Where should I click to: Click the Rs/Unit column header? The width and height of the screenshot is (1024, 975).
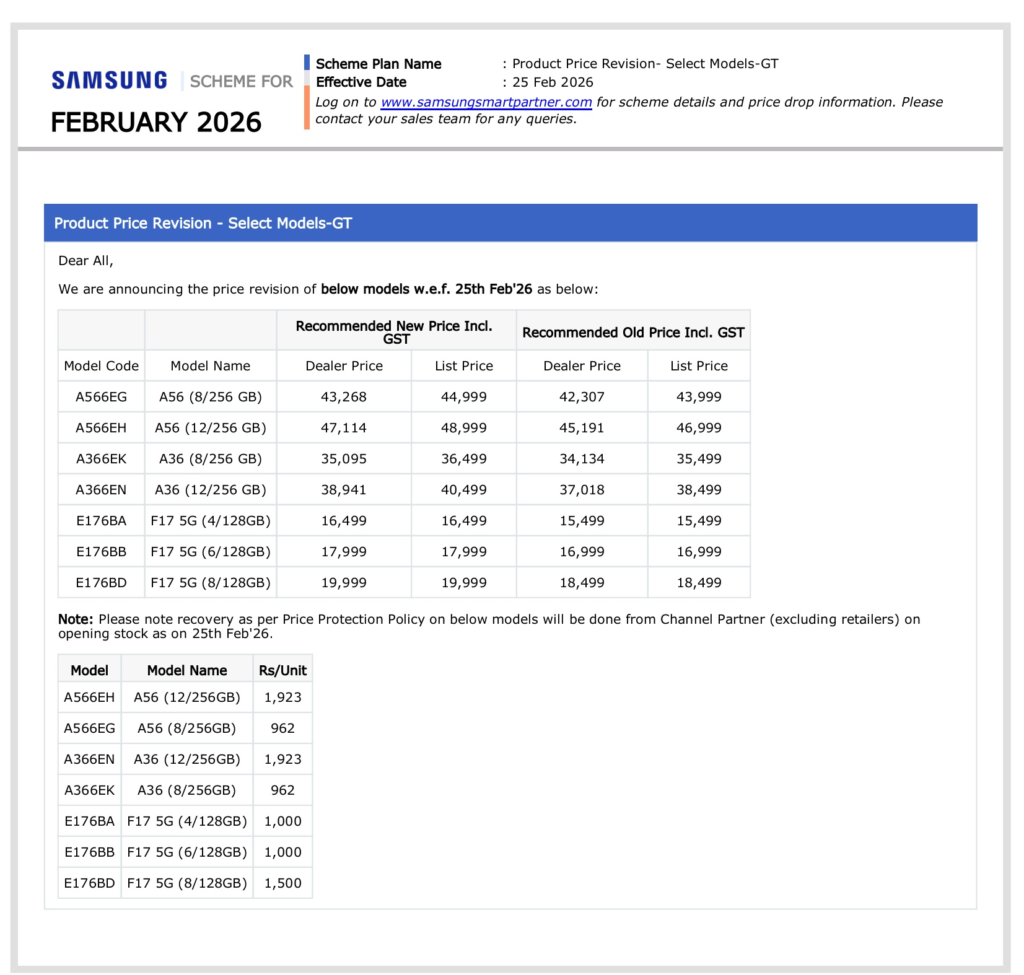point(282,669)
